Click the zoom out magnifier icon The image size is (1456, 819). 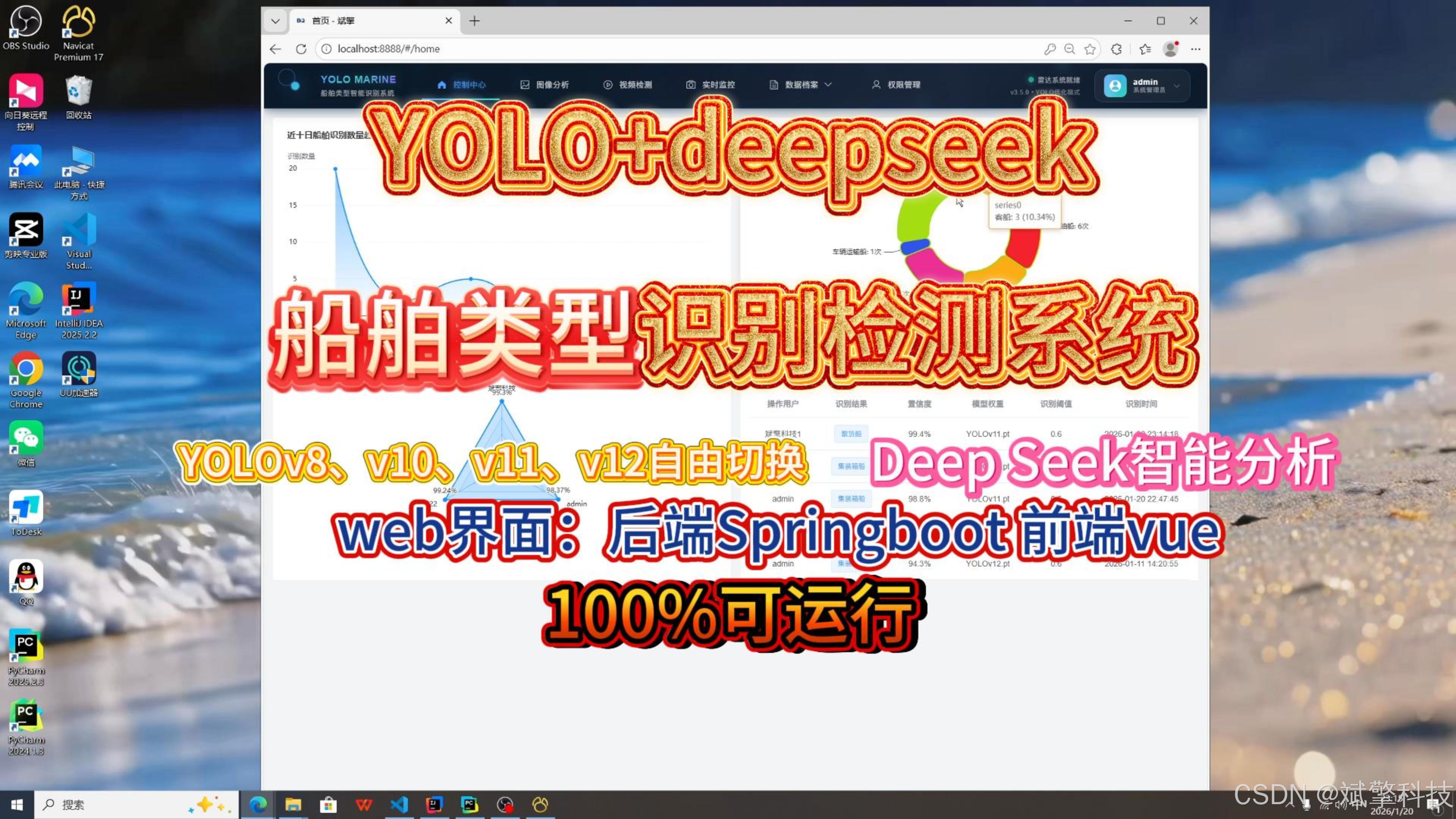tap(1069, 49)
